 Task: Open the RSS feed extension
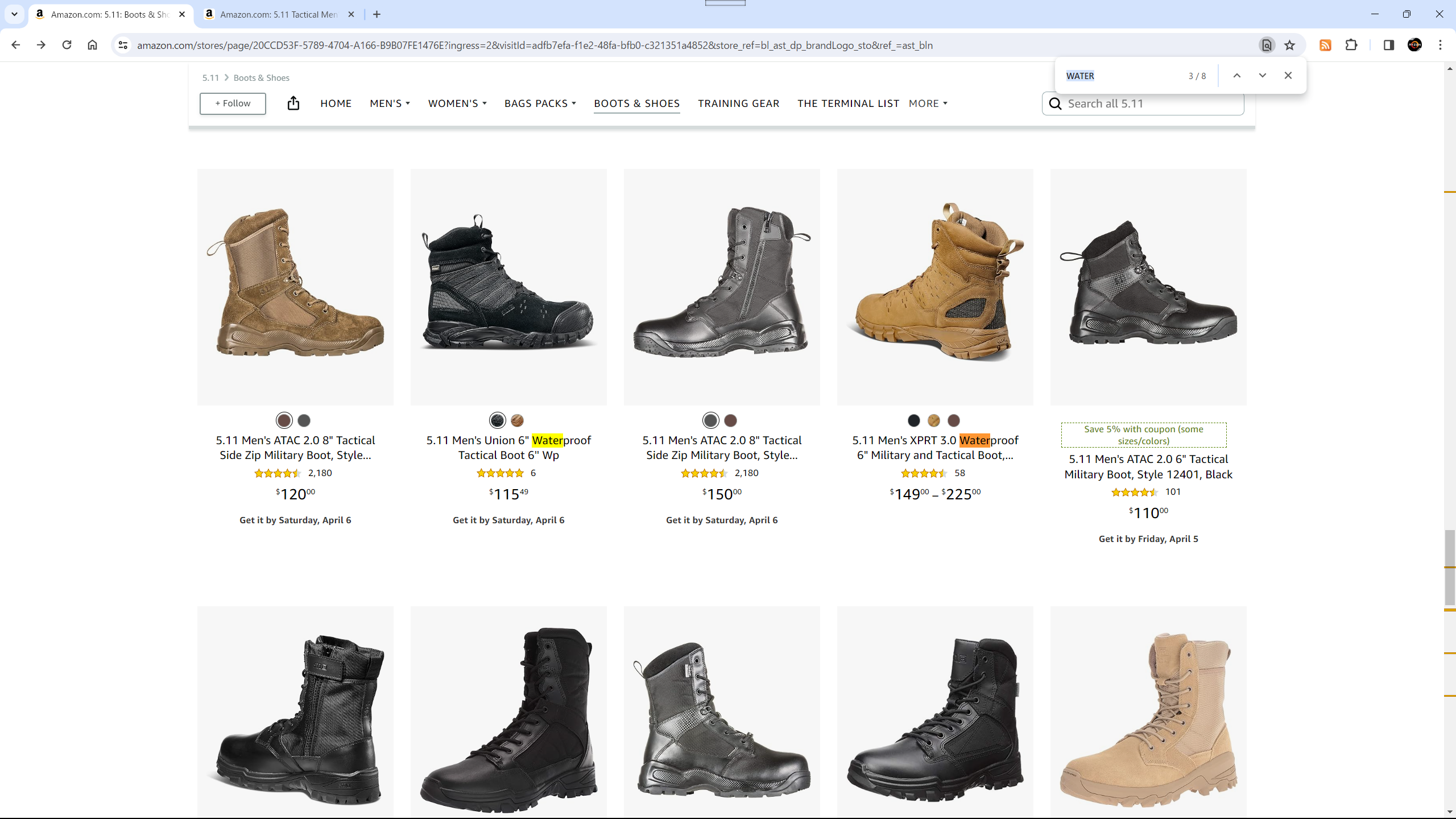tap(1325, 45)
